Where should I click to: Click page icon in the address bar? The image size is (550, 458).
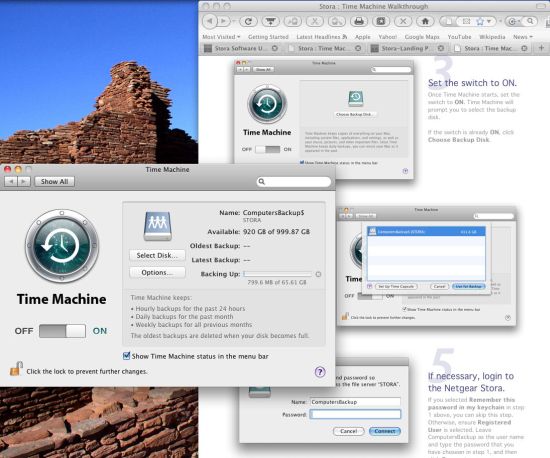tap(448, 22)
